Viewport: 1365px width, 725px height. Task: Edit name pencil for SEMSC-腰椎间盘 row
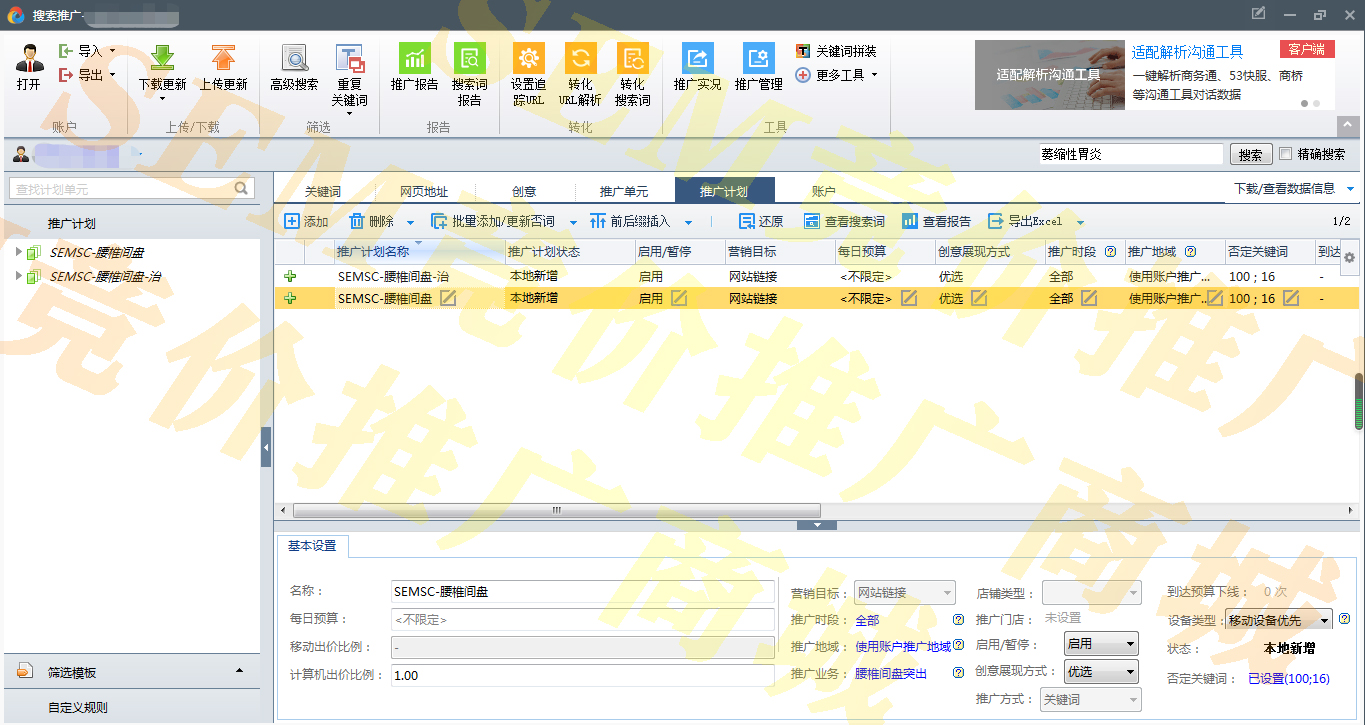pos(449,298)
